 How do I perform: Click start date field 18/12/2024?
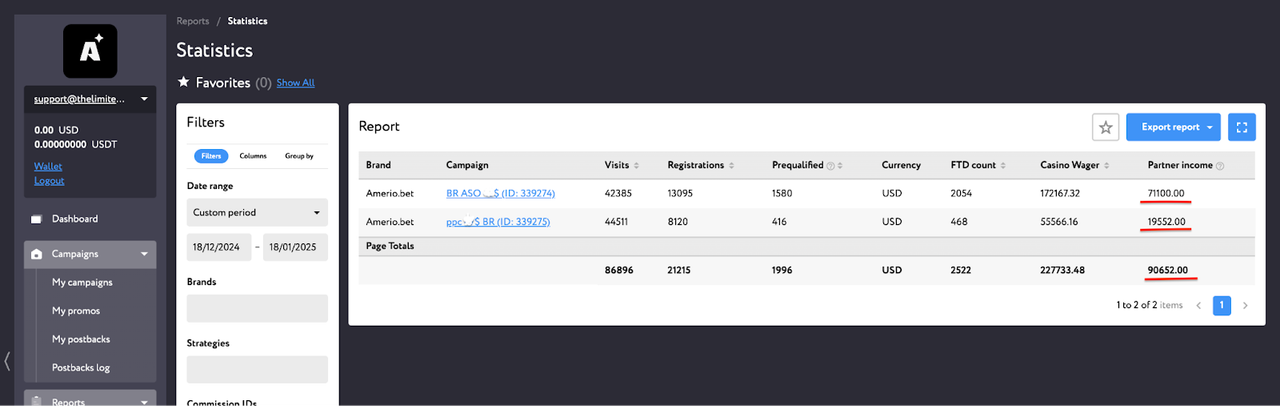(x=219, y=247)
